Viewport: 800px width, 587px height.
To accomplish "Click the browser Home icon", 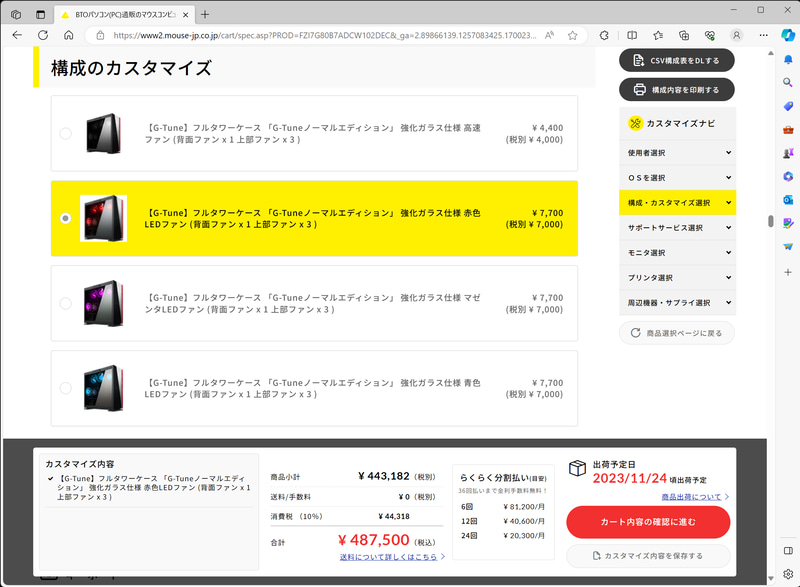I will point(67,36).
